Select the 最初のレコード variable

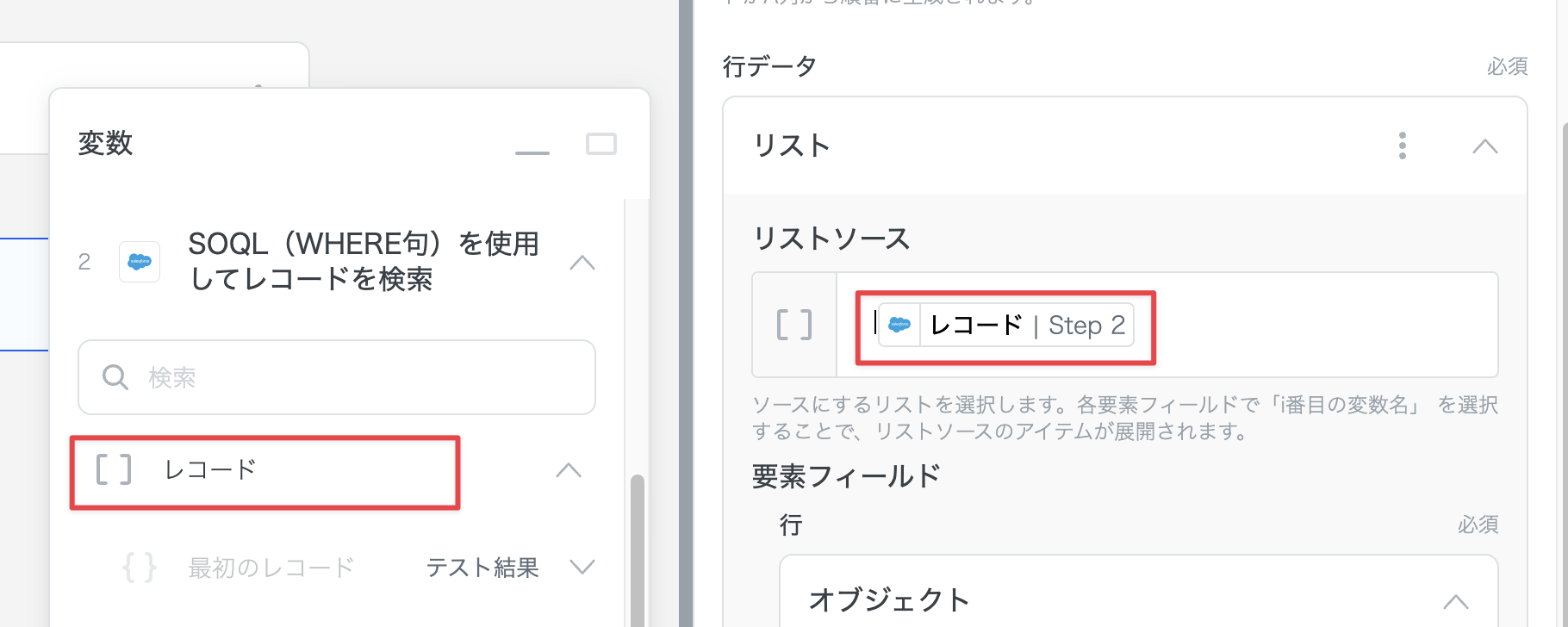pos(271,568)
